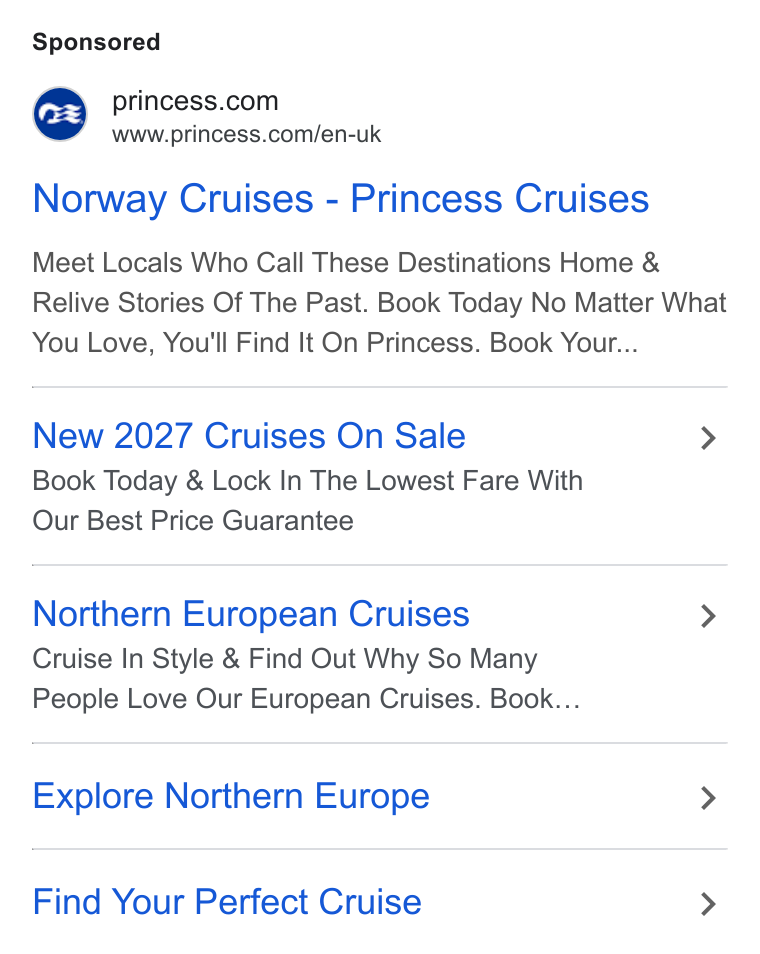
Task: Click the 'Cruise In Style & Find Out' description
Action: click(285, 659)
